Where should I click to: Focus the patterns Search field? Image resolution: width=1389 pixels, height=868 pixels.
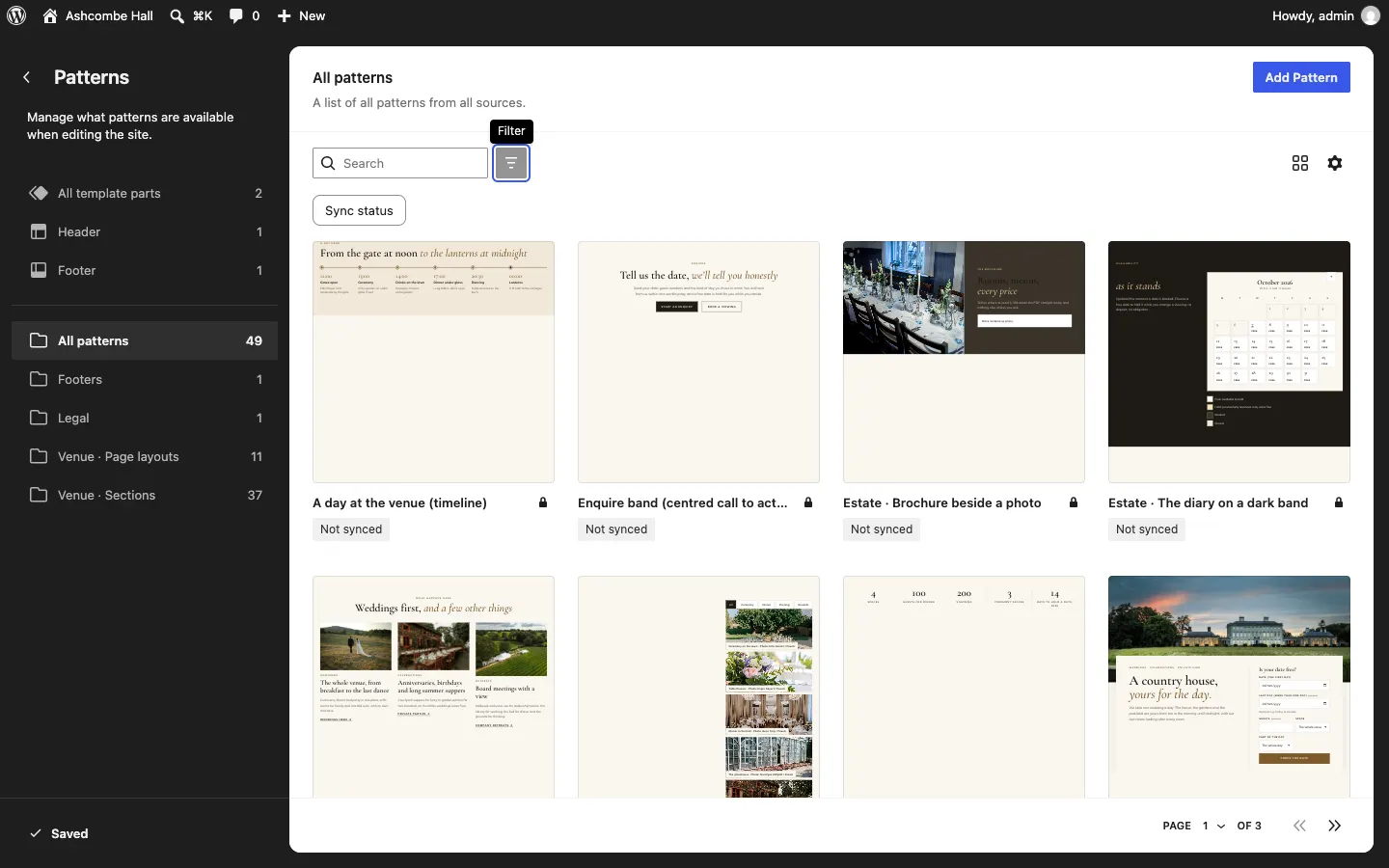[x=400, y=163]
